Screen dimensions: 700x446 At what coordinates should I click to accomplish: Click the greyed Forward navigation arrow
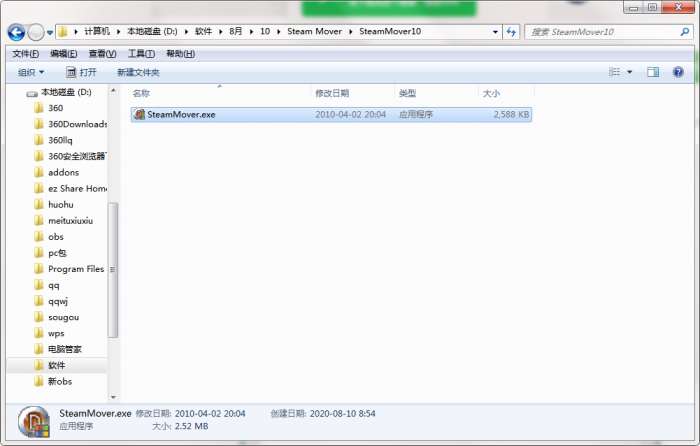click(x=36, y=32)
